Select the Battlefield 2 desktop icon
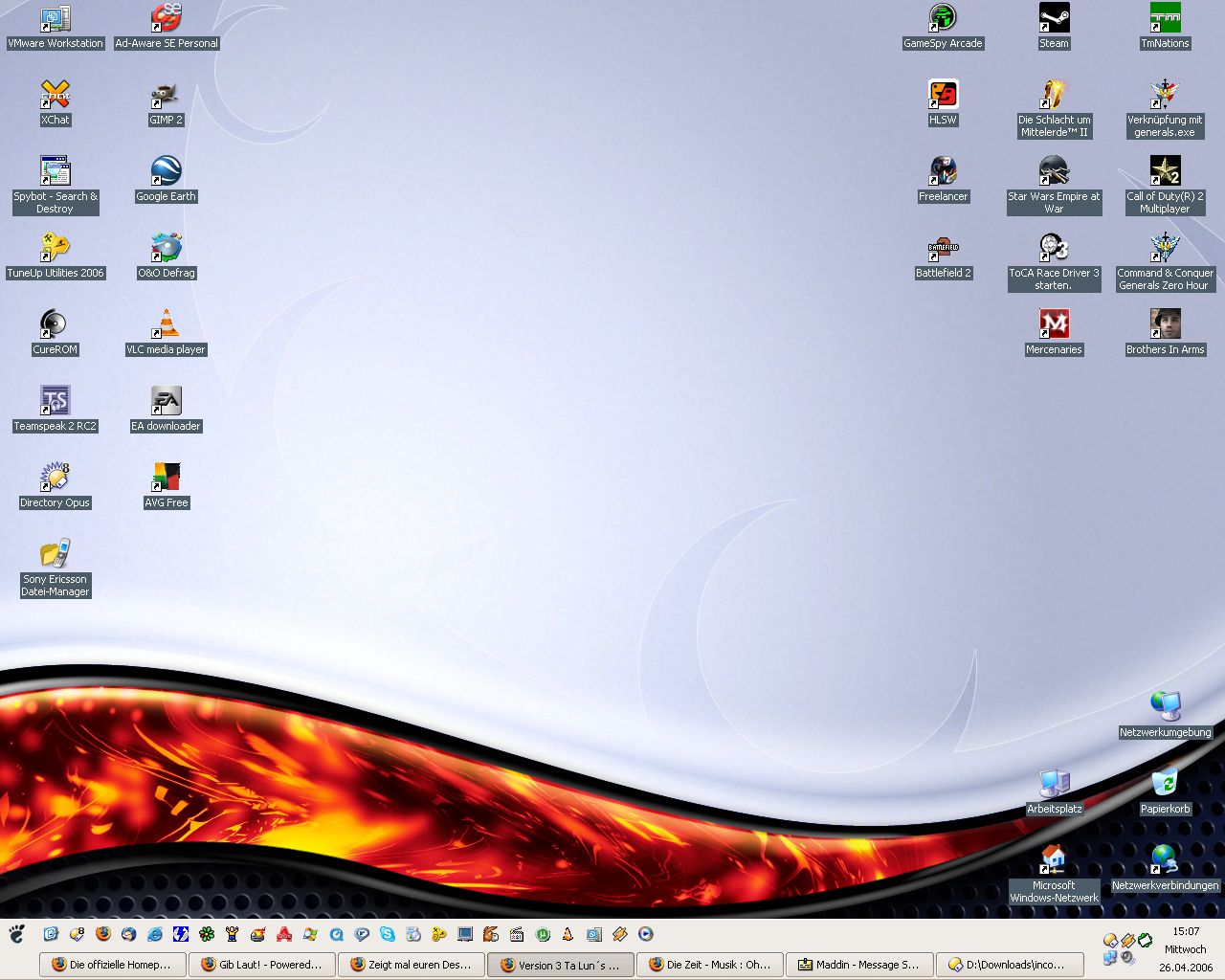This screenshot has height=980, width=1225. (943, 251)
